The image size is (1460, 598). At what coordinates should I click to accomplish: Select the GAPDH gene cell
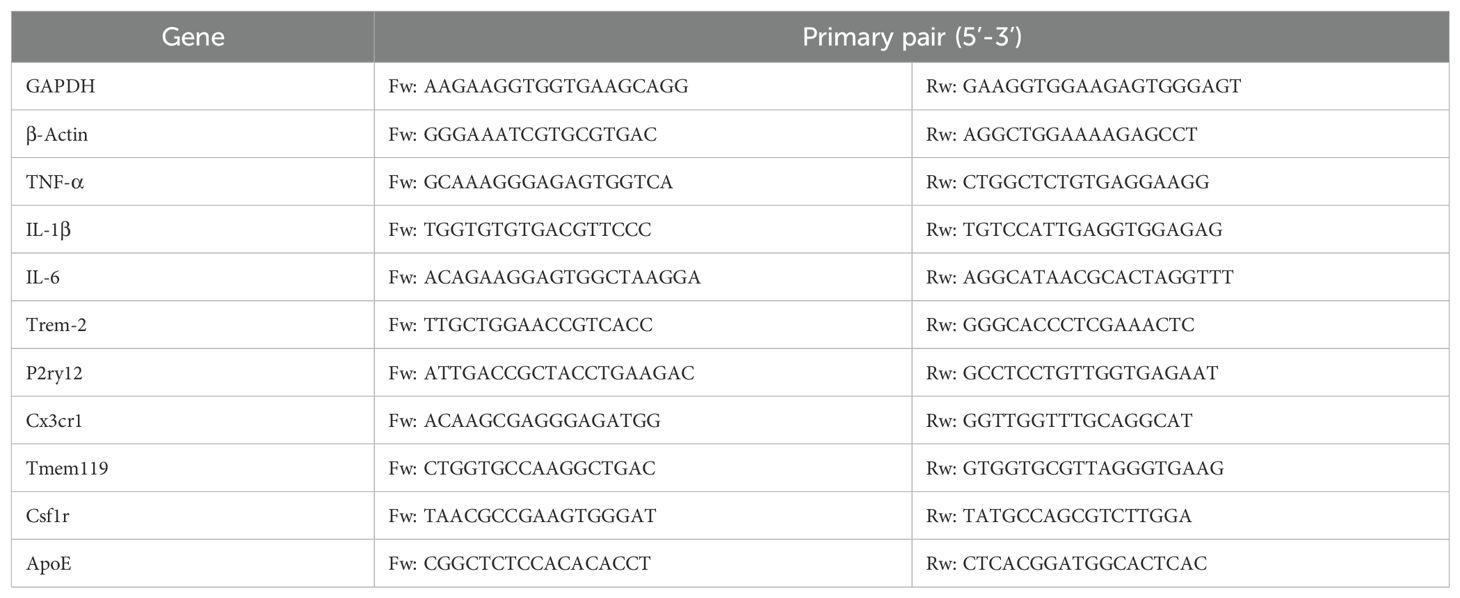193,87
